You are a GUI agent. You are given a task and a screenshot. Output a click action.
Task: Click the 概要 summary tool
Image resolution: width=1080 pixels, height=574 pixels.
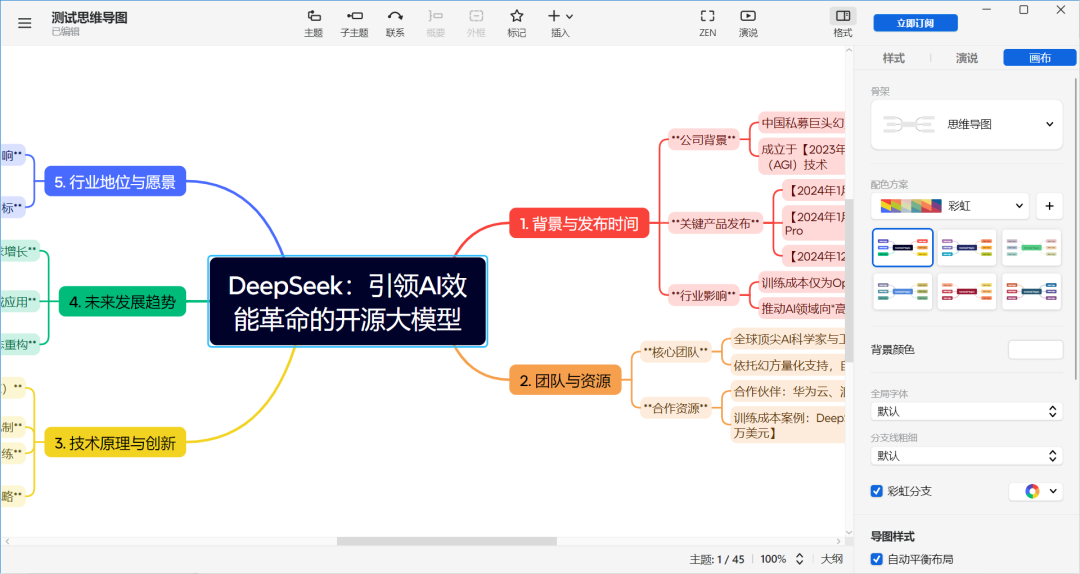coord(435,23)
